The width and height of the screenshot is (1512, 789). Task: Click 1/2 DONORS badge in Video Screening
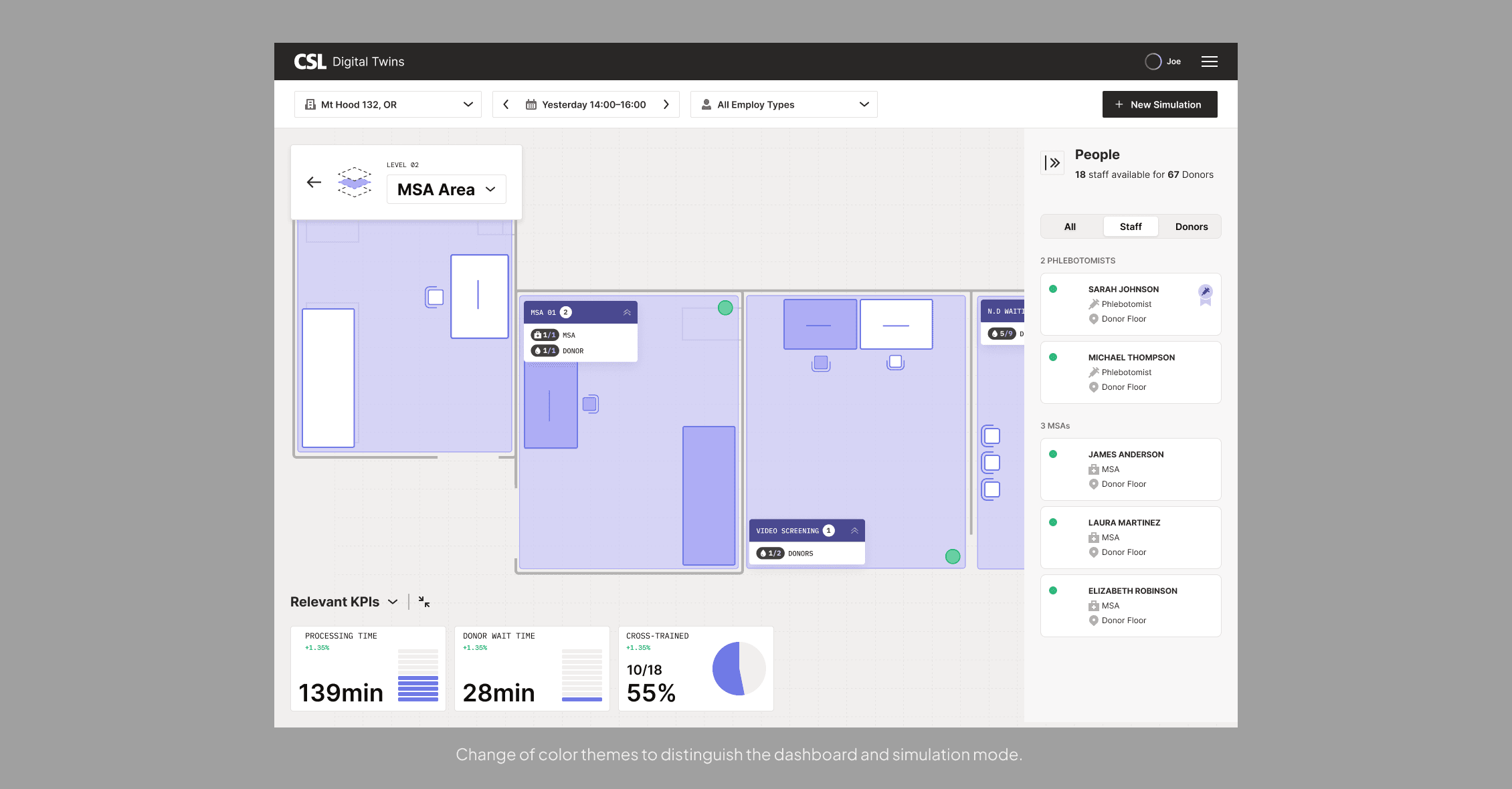pos(770,553)
